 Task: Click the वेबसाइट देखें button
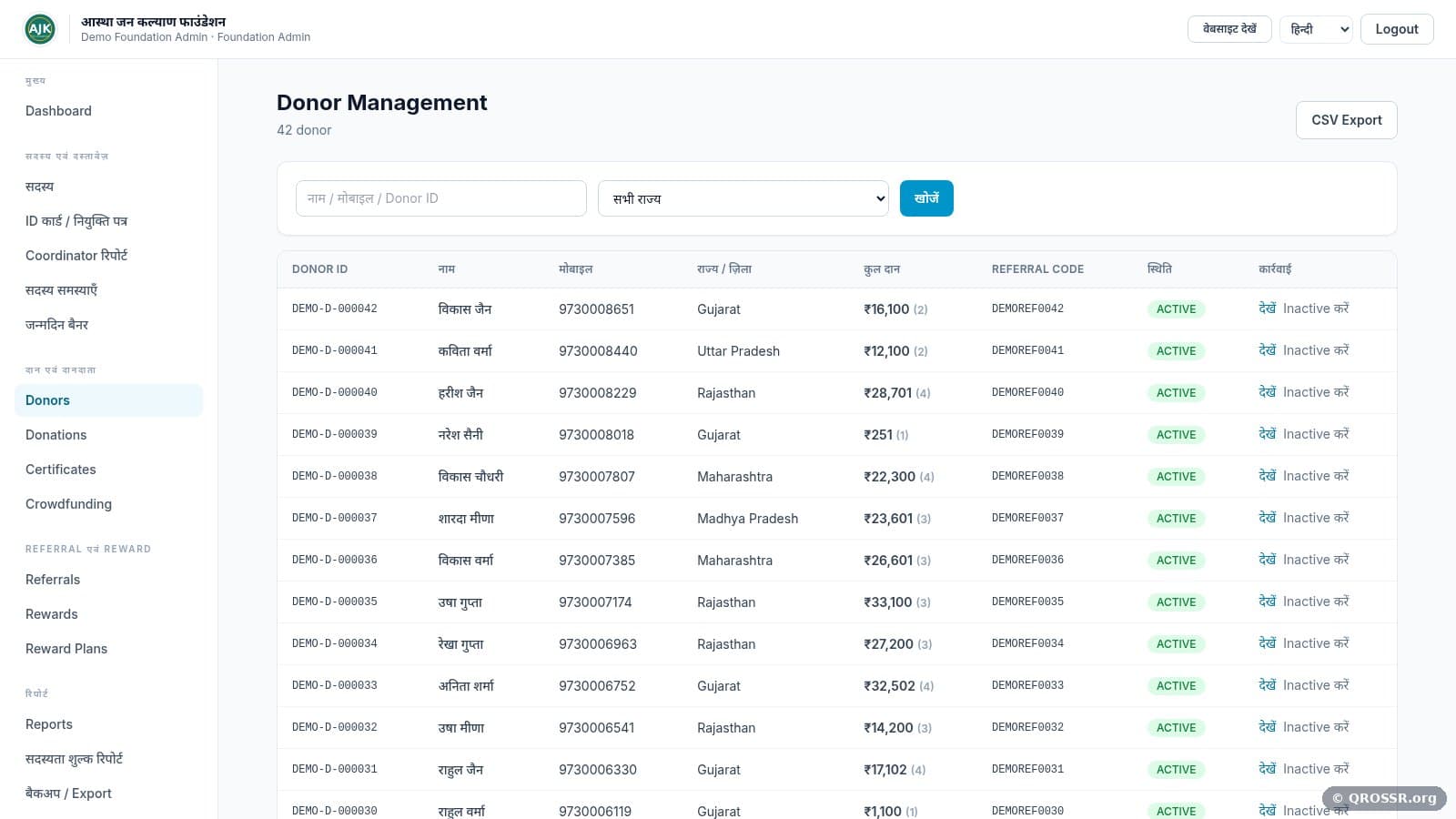pyautogui.click(x=1229, y=29)
